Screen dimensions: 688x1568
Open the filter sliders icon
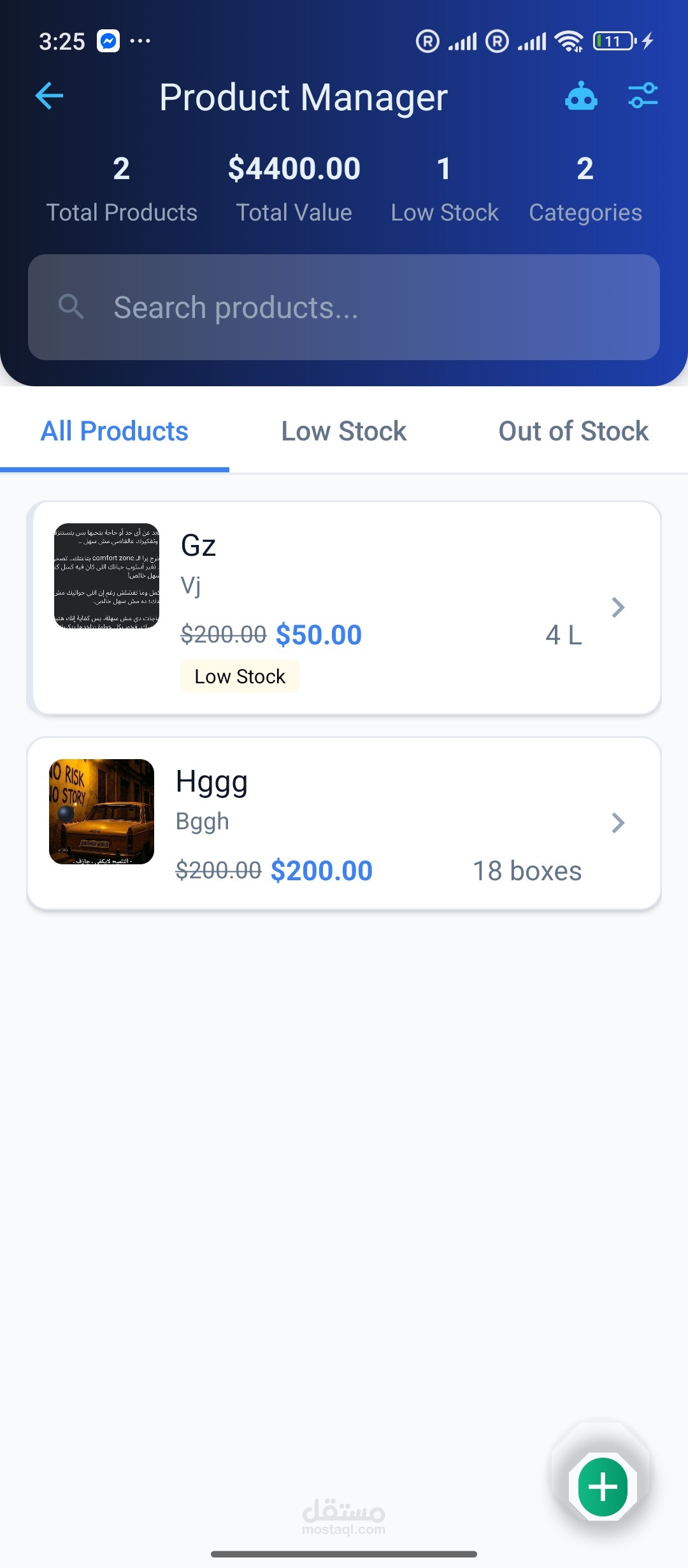tap(643, 96)
